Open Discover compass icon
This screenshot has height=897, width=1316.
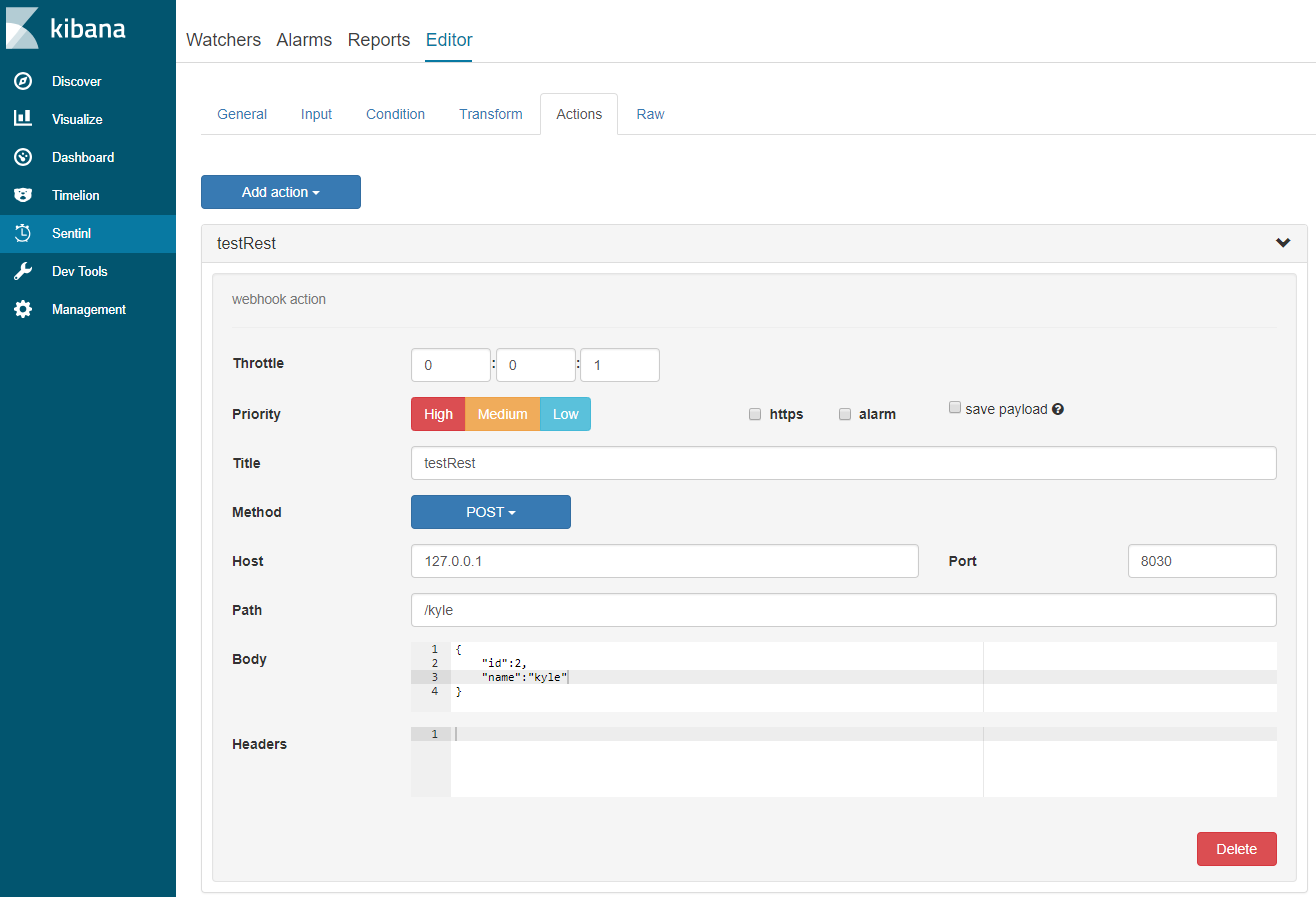point(23,81)
